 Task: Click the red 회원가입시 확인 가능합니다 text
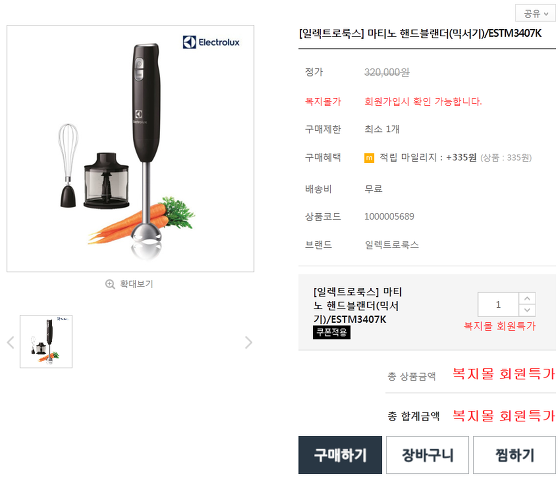pos(423,101)
